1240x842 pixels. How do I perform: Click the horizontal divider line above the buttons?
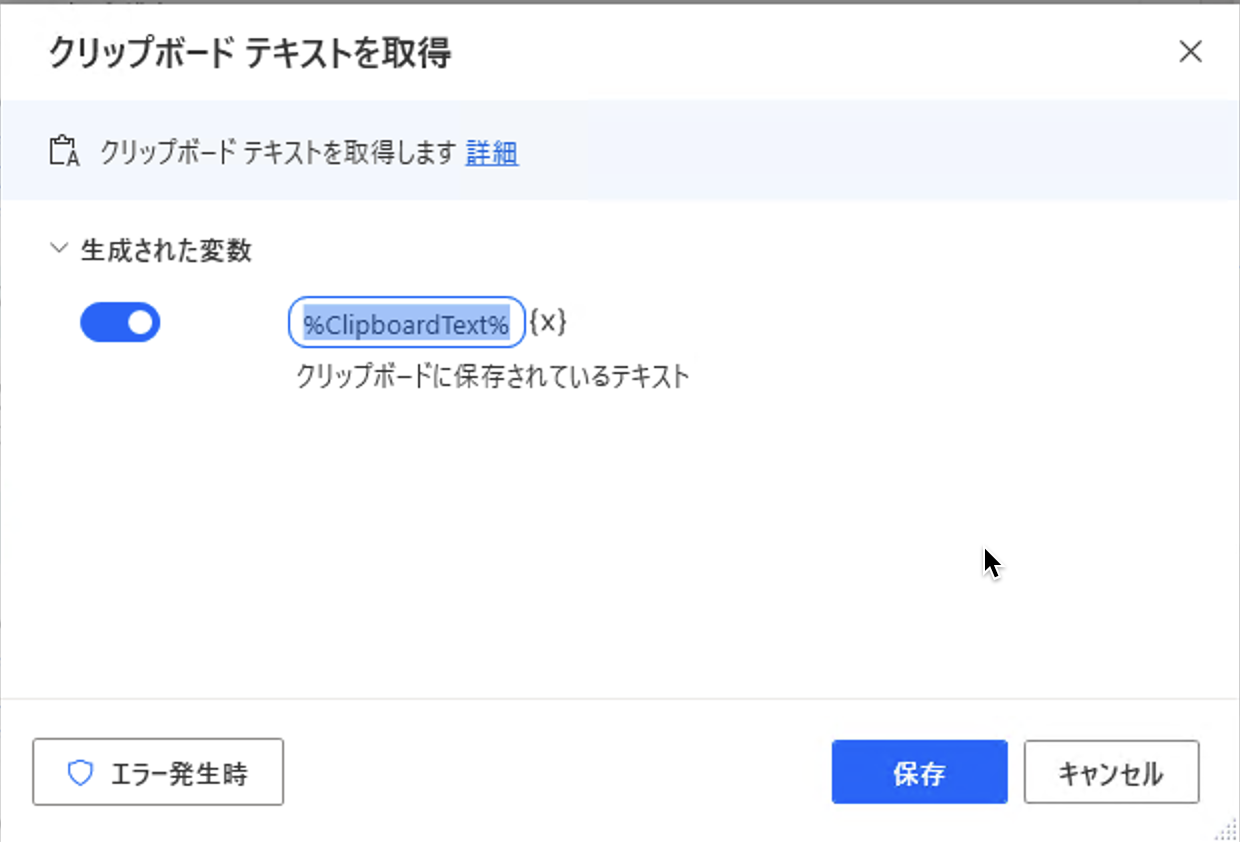tap(620, 698)
